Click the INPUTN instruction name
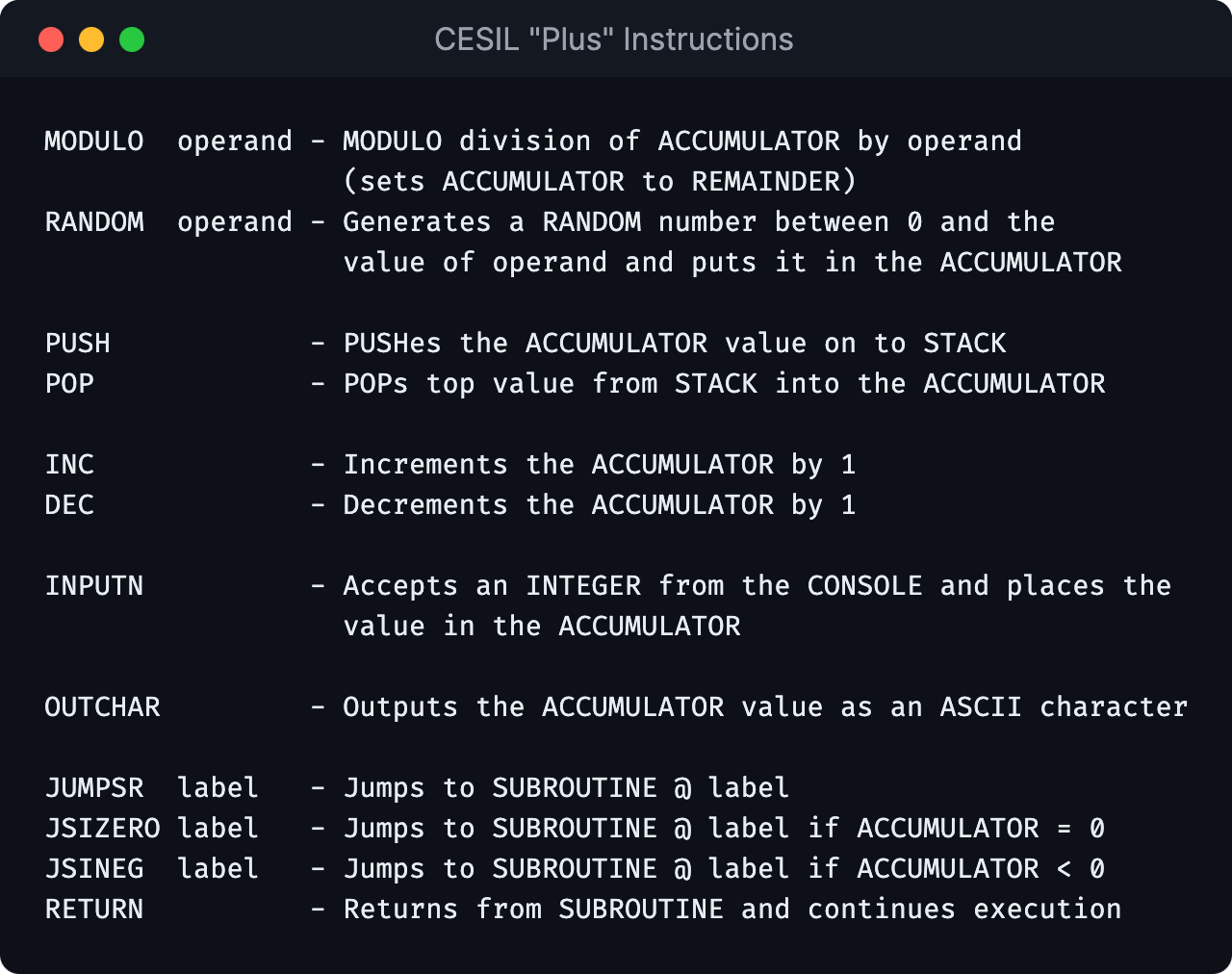Viewport: 1232px width, 974px height. pos(93,585)
